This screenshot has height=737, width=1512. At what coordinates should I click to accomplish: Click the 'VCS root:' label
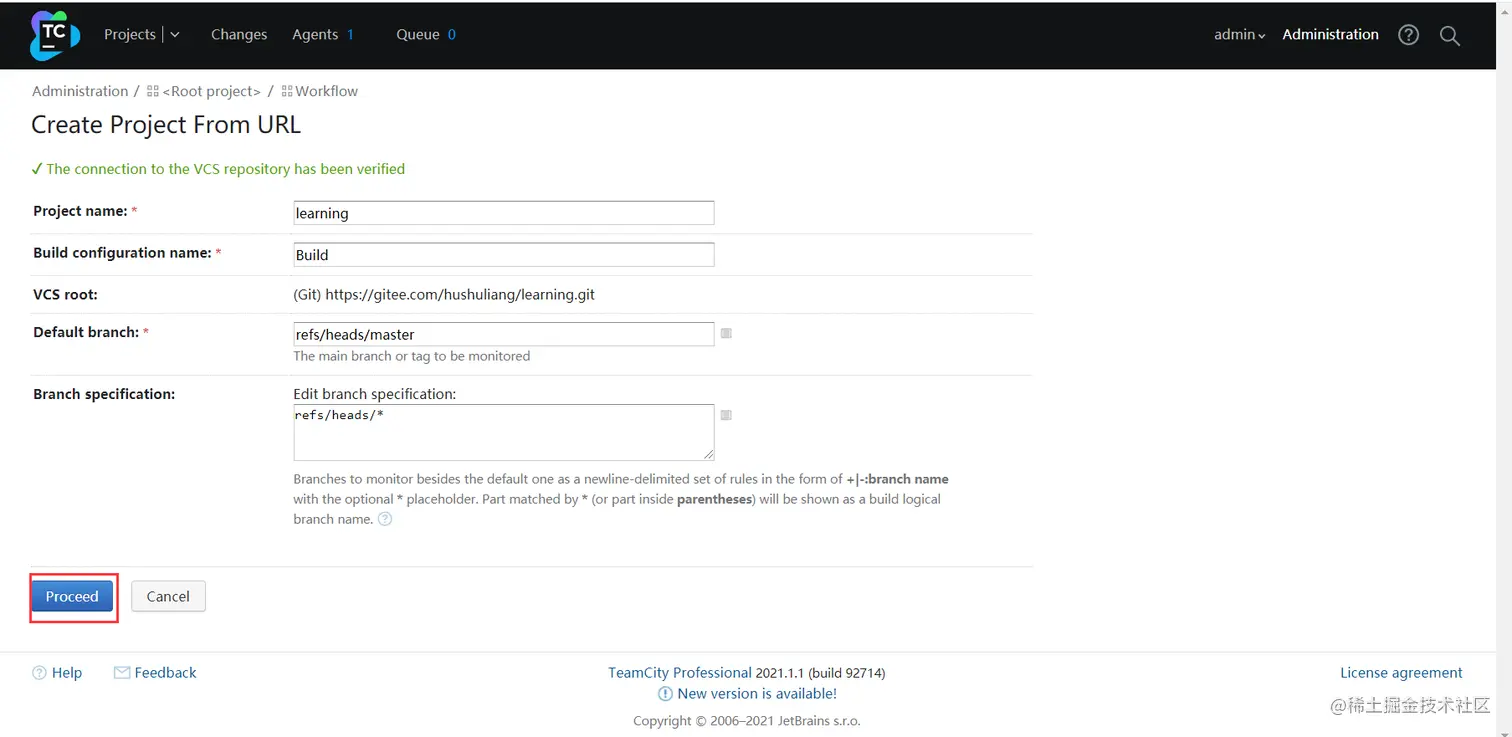[x=65, y=295]
